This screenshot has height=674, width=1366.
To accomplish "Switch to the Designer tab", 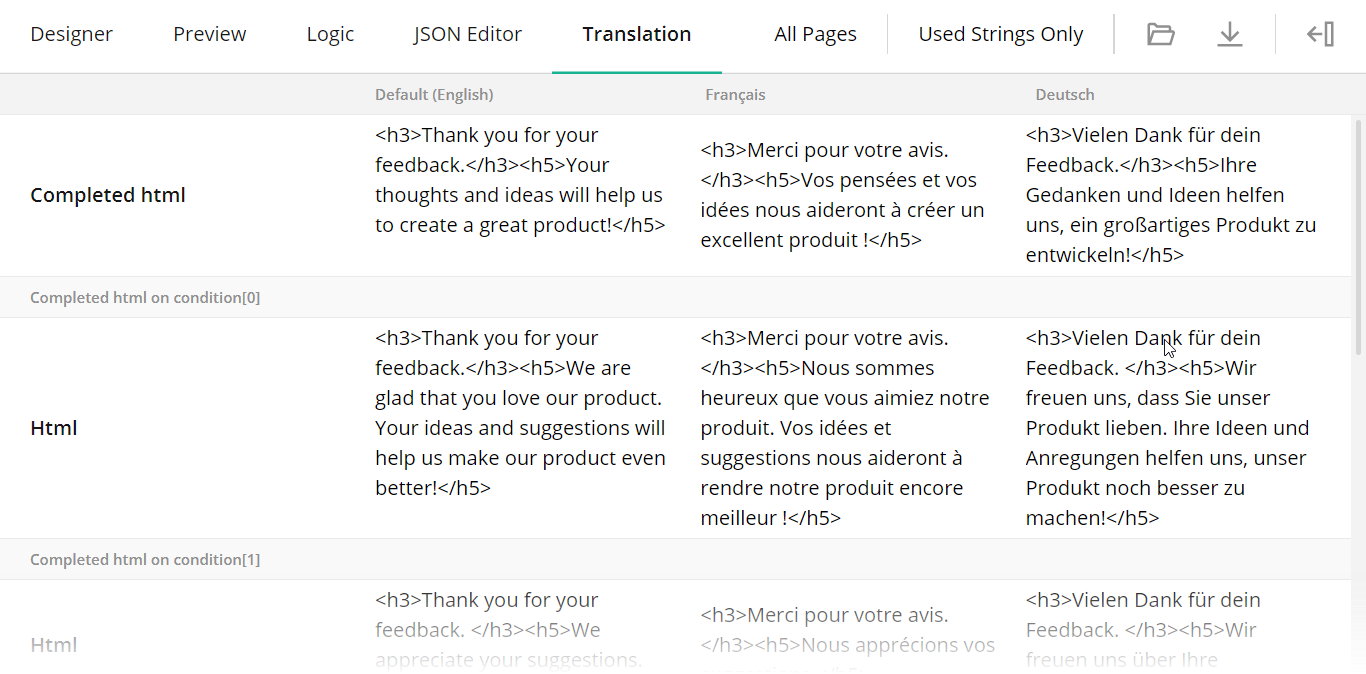I will (x=71, y=33).
